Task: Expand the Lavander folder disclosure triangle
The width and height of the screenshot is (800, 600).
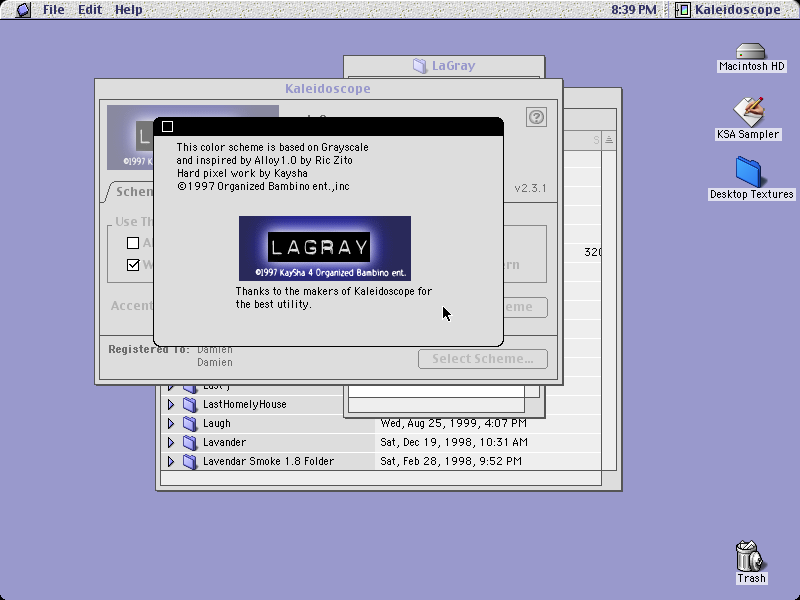Action: (171, 442)
